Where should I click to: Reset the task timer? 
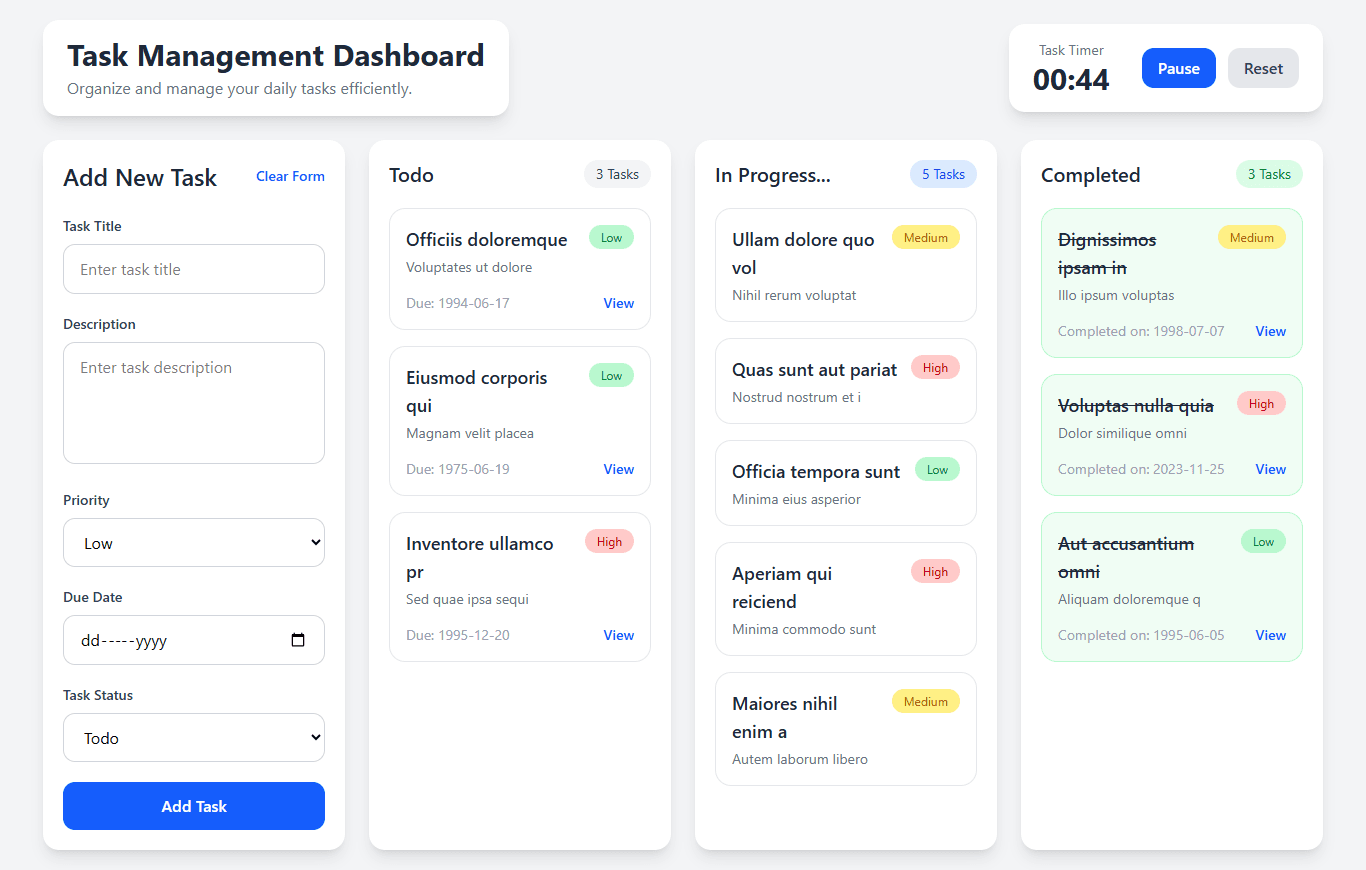coord(1263,68)
